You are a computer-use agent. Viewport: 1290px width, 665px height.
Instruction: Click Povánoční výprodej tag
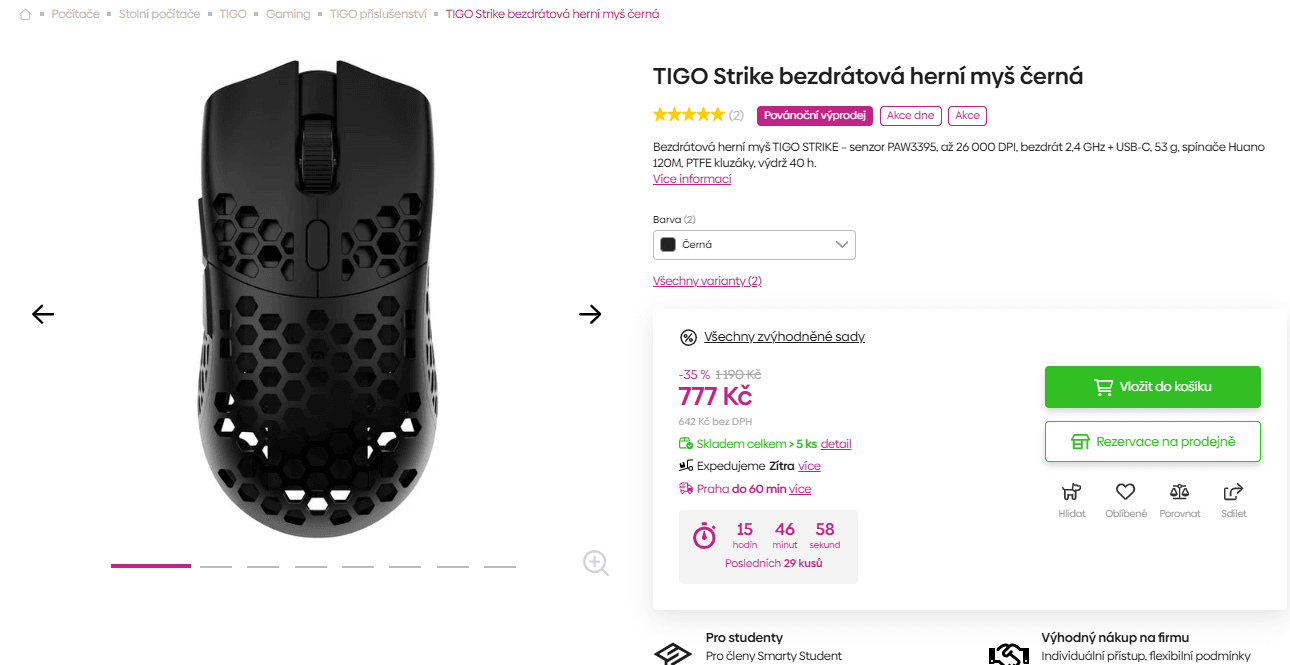[x=815, y=116]
